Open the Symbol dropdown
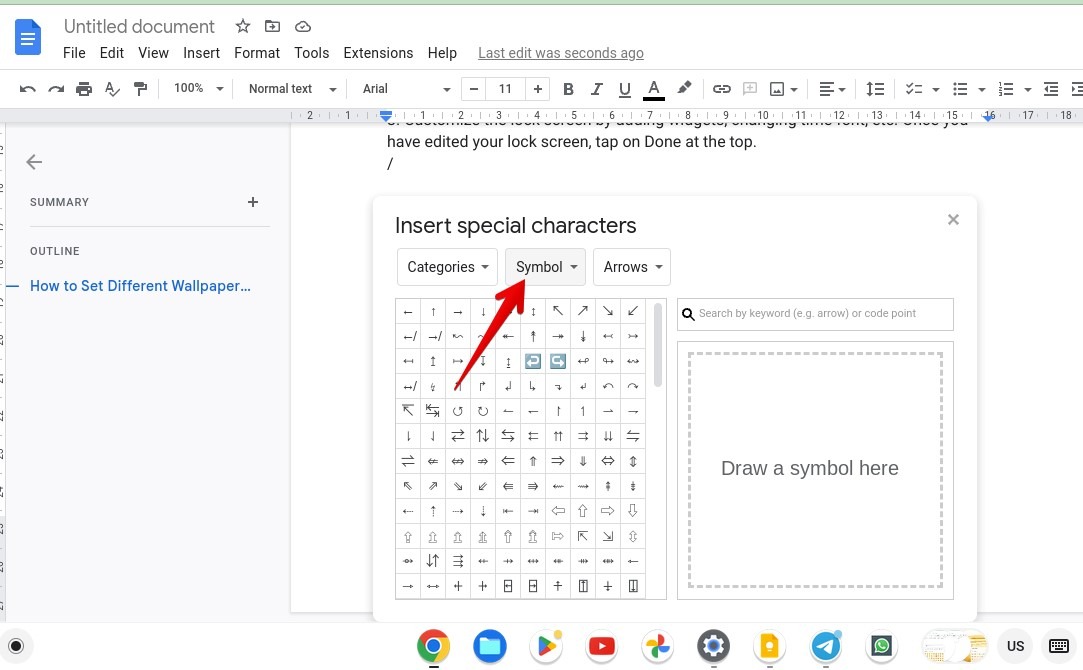 point(545,267)
